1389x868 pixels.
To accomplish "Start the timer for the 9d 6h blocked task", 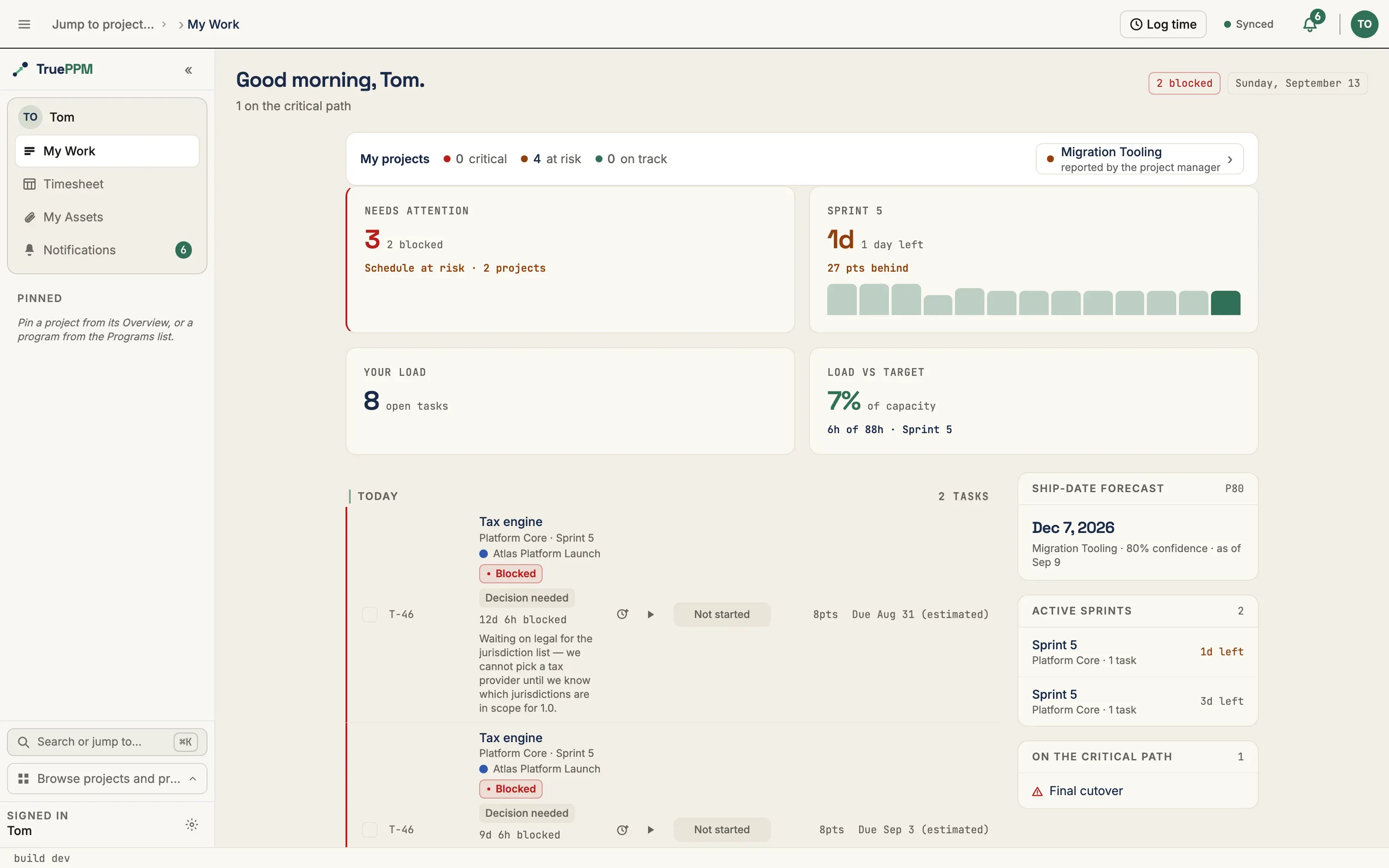I will [650, 829].
